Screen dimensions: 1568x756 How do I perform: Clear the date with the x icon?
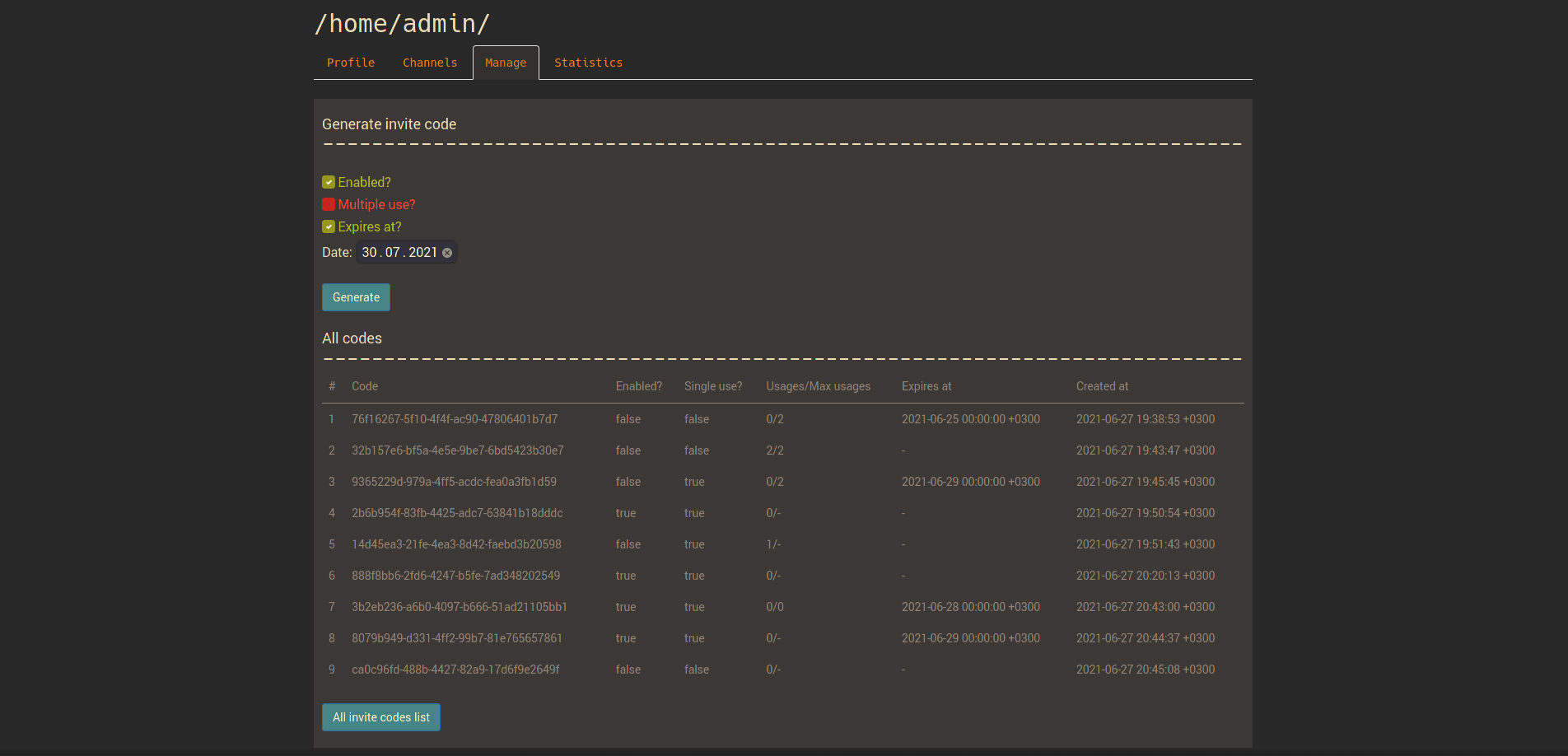[x=447, y=253]
